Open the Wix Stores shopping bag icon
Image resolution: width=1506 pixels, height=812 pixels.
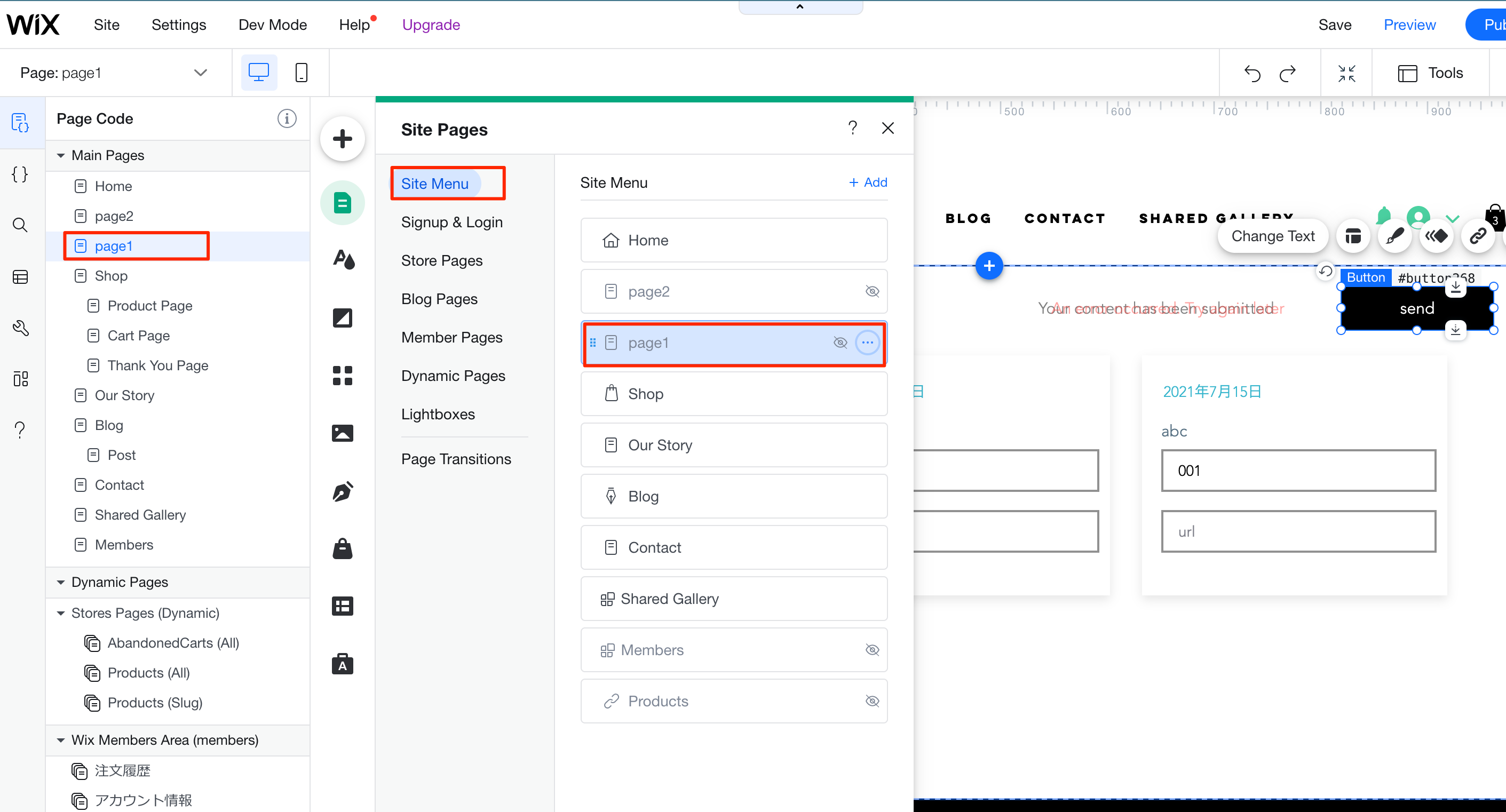(x=342, y=548)
